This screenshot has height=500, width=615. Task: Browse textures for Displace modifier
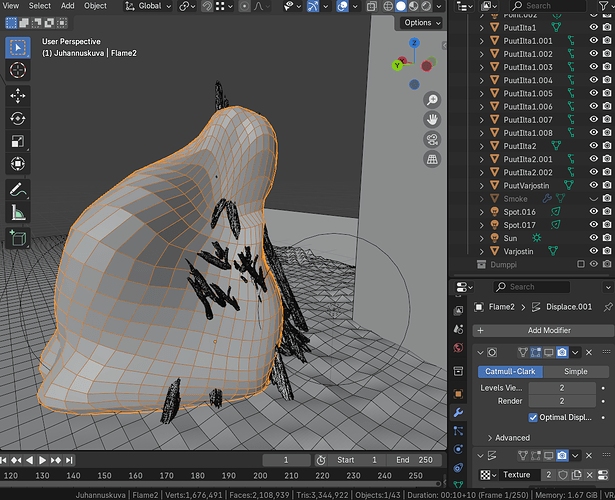488,475
